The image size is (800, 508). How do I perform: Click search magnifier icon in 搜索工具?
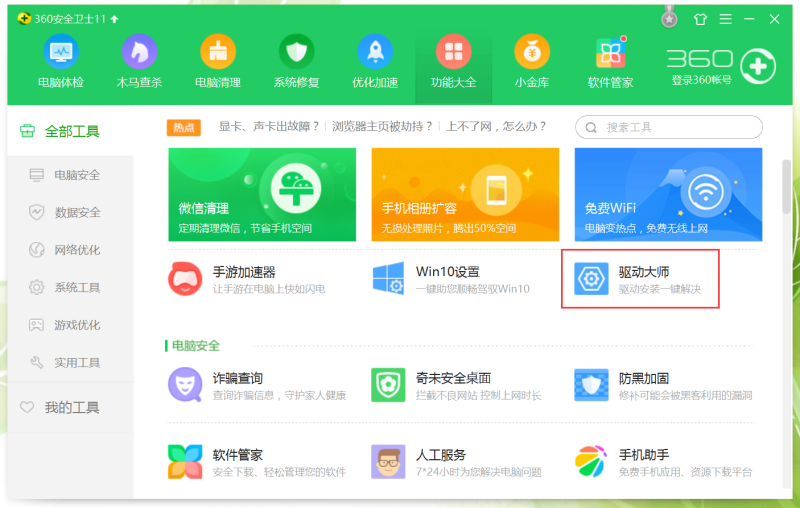click(x=591, y=128)
